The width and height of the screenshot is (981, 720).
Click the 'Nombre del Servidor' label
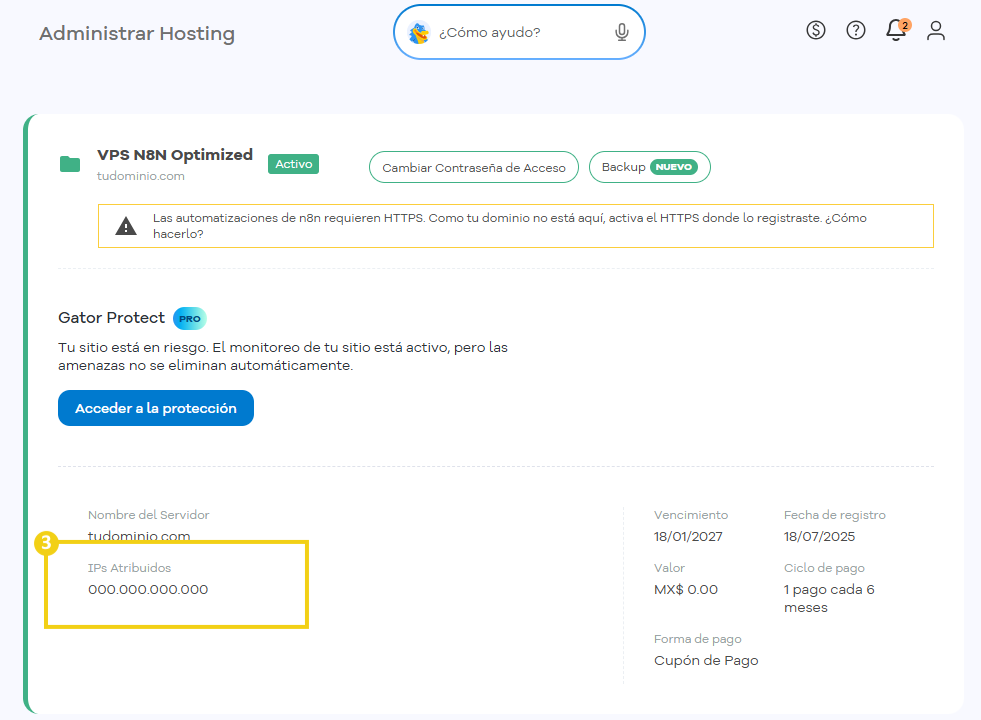tap(149, 515)
